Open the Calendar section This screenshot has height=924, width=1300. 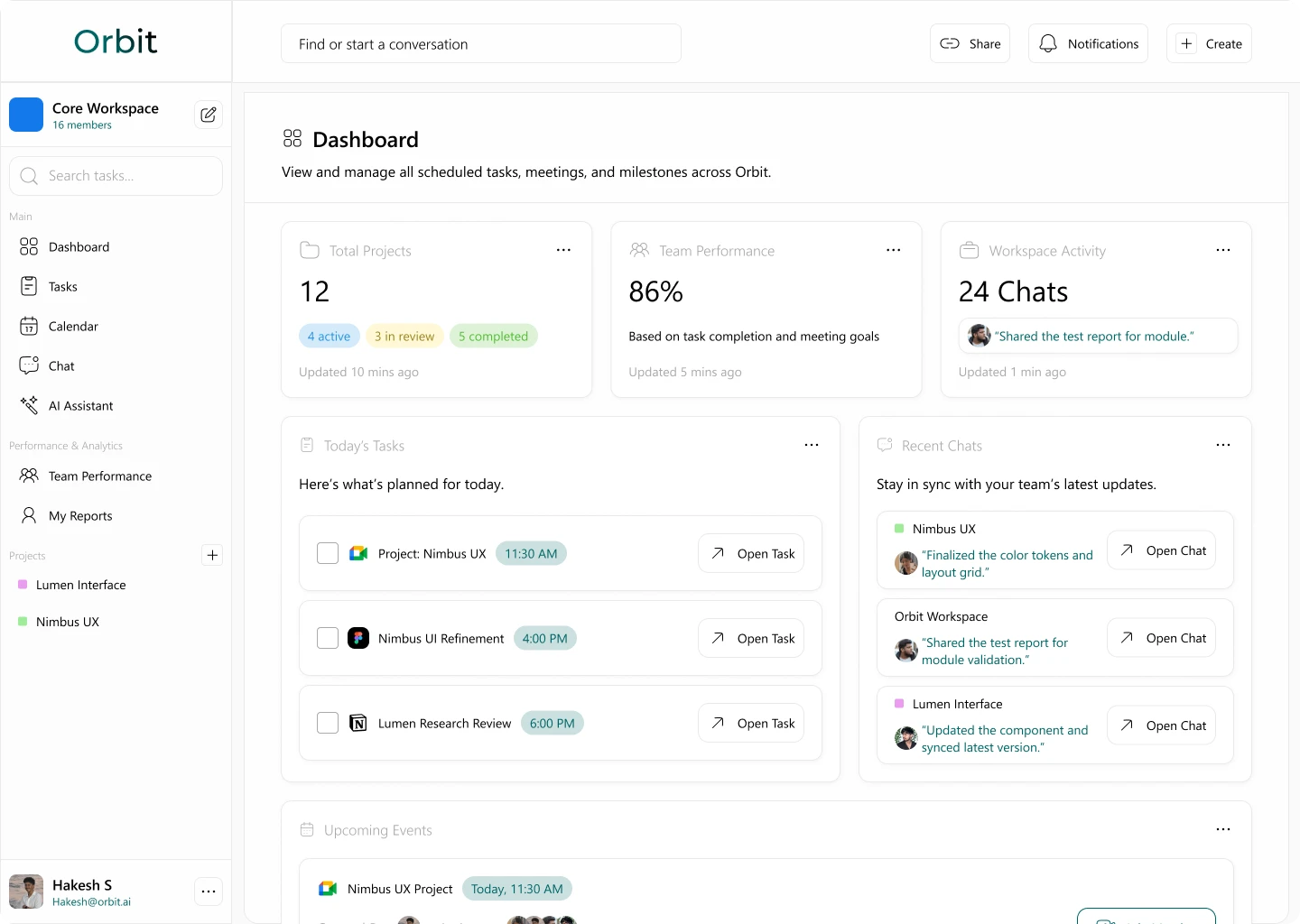(x=72, y=326)
